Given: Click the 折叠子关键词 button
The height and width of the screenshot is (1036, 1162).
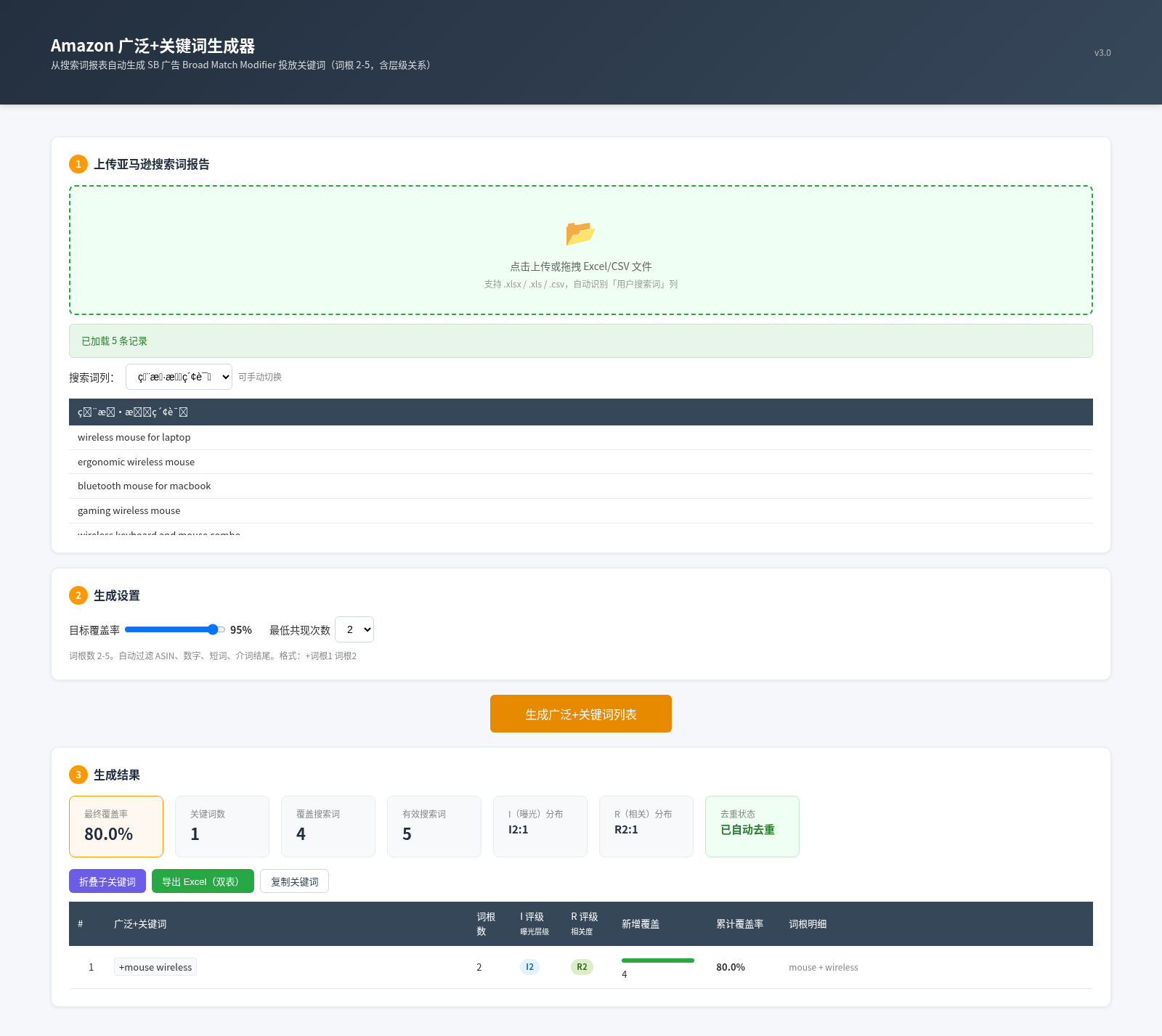Looking at the screenshot, I should coord(107,881).
